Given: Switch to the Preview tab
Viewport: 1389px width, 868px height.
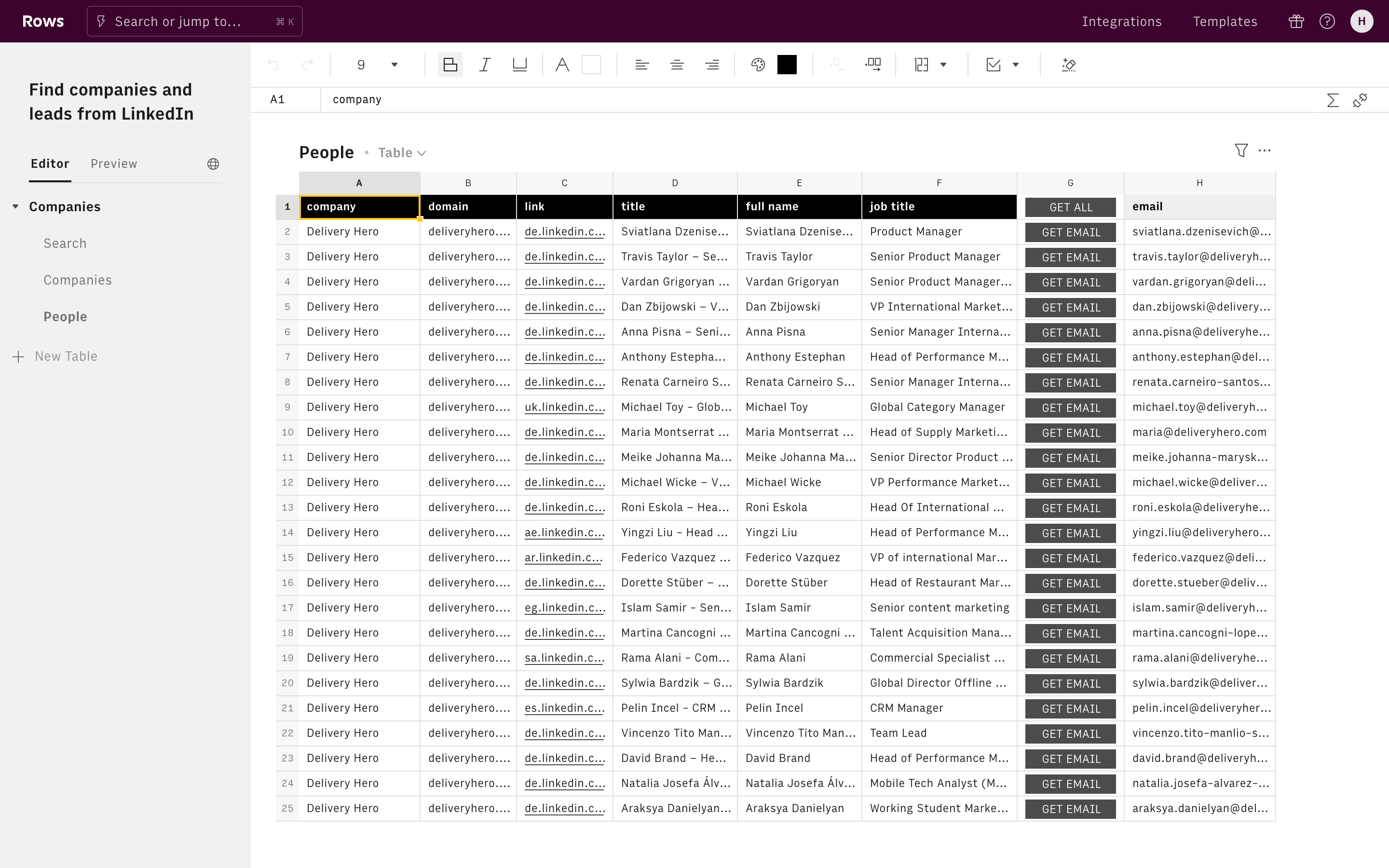Looking at the screenshot, I should (114, 163).
